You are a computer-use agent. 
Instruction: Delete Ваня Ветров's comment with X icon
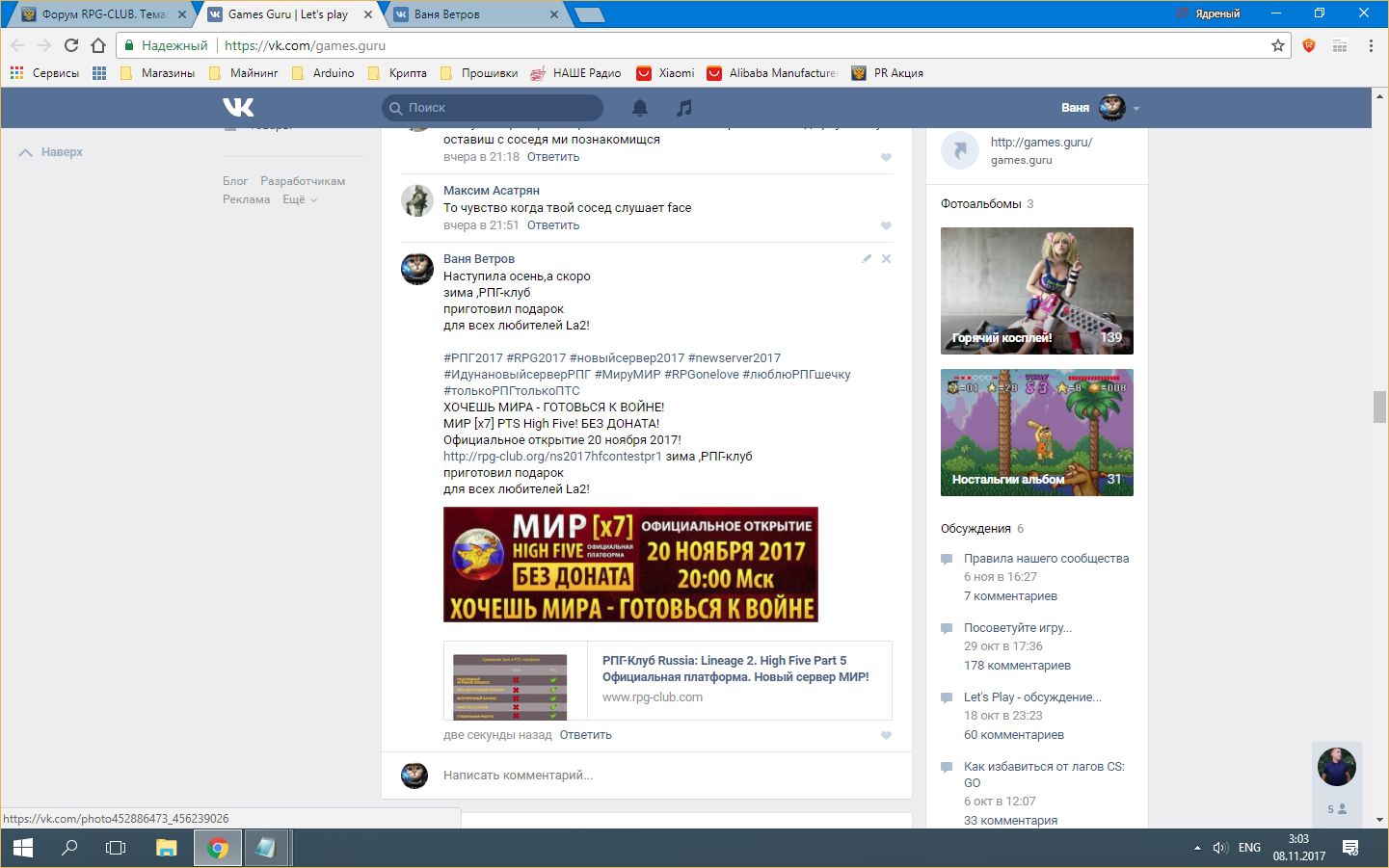tap(886, 258)
